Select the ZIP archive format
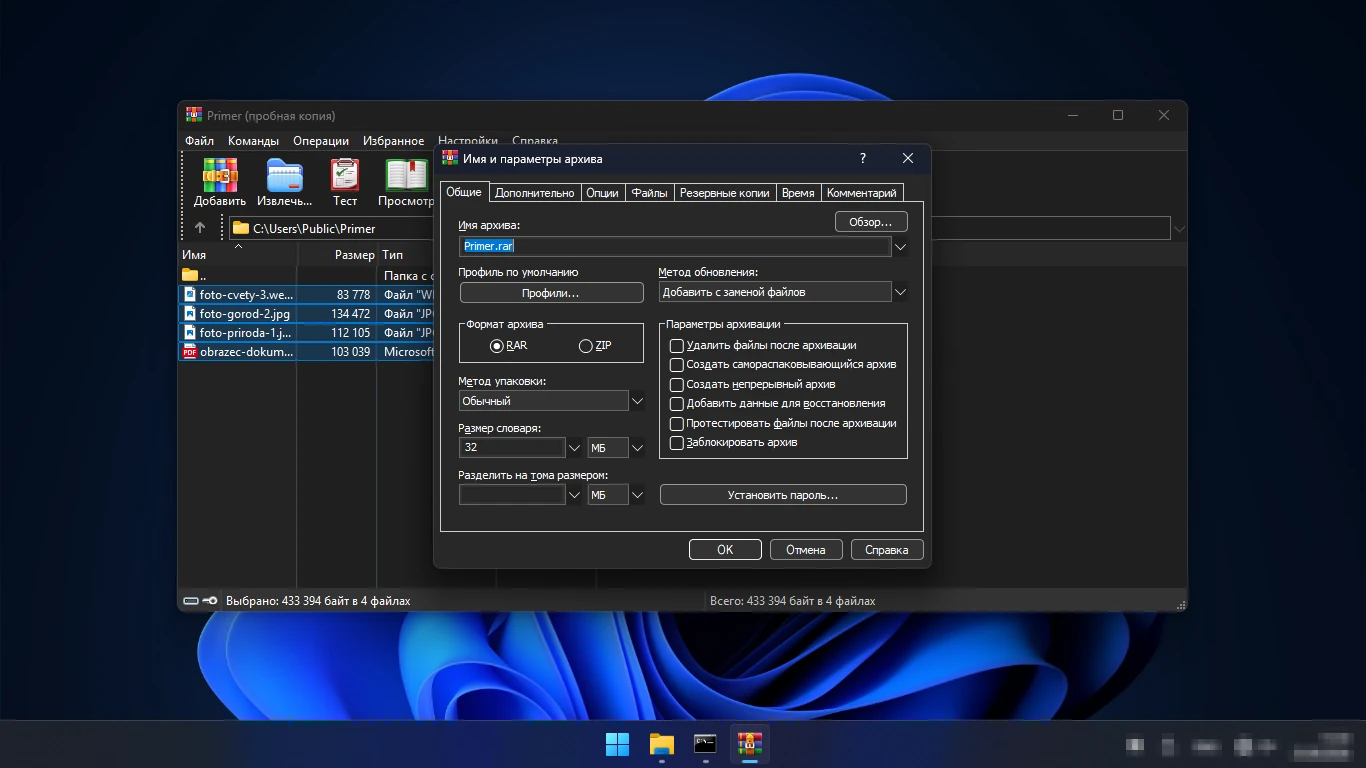Viewport: 1366px width, 768px height. tap(586, 346)
